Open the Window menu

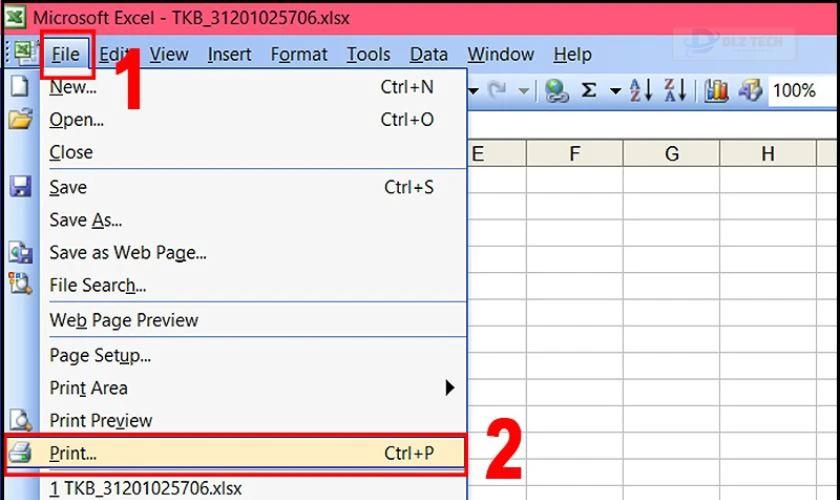pyautogui.click(x=500, y=54)
